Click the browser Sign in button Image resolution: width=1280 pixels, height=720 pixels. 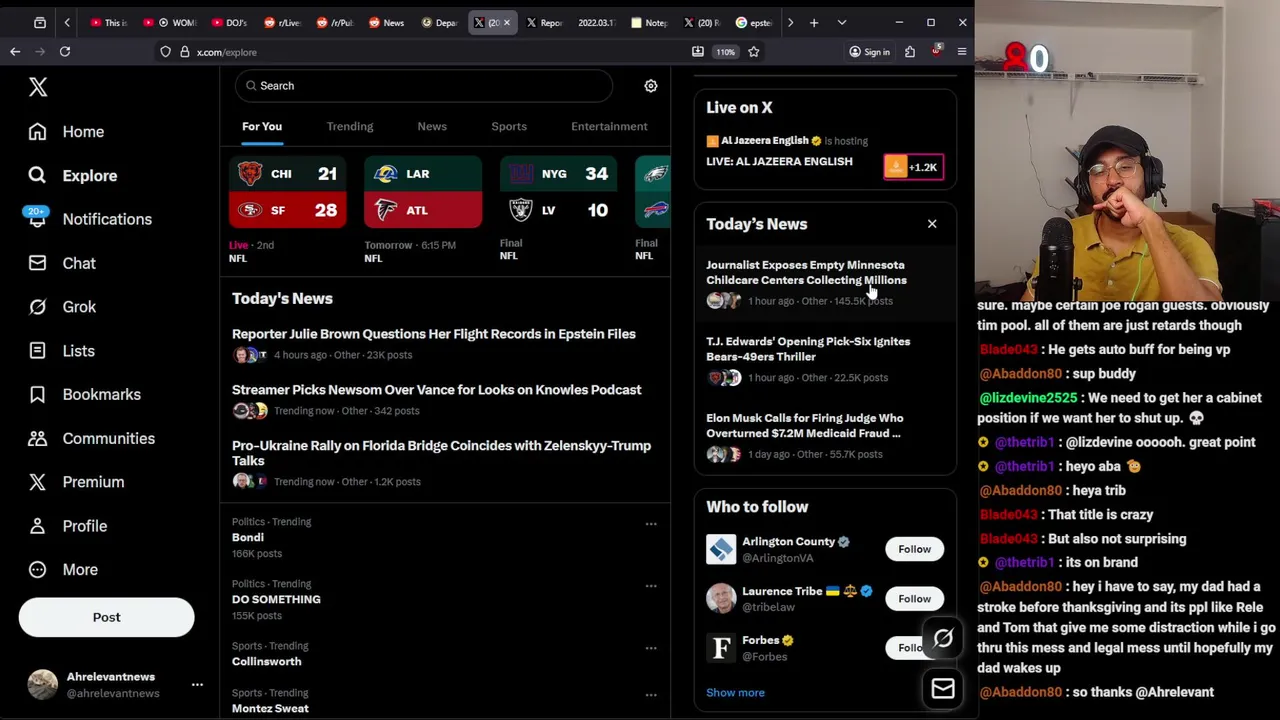tap(868, 52)
